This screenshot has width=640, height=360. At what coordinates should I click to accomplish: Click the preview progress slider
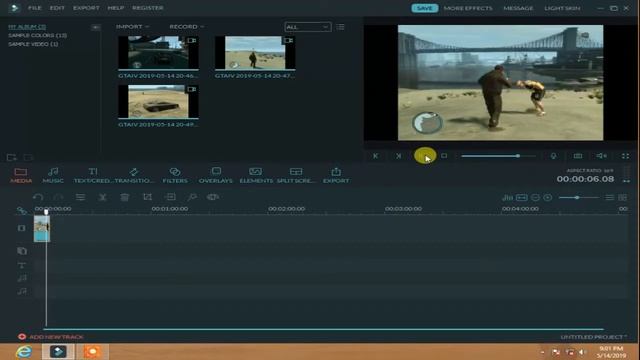pos(498,156)
